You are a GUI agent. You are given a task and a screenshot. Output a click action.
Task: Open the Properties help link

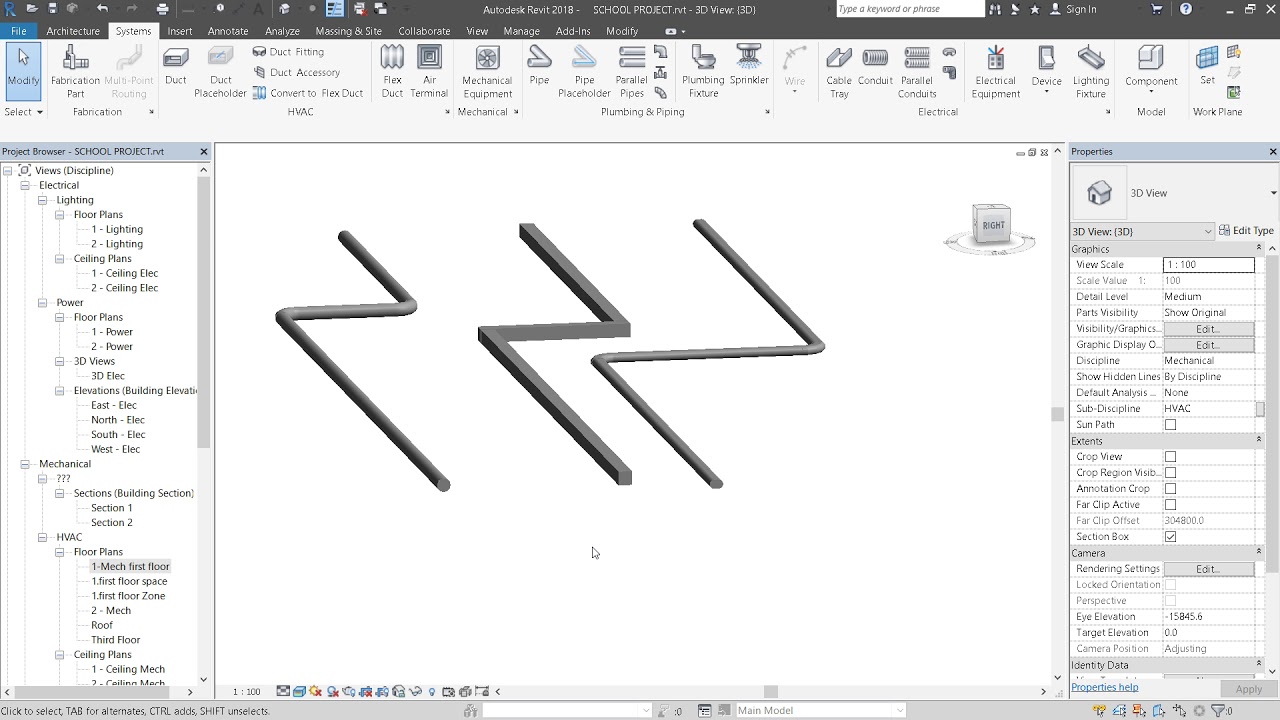point(1105,687)
